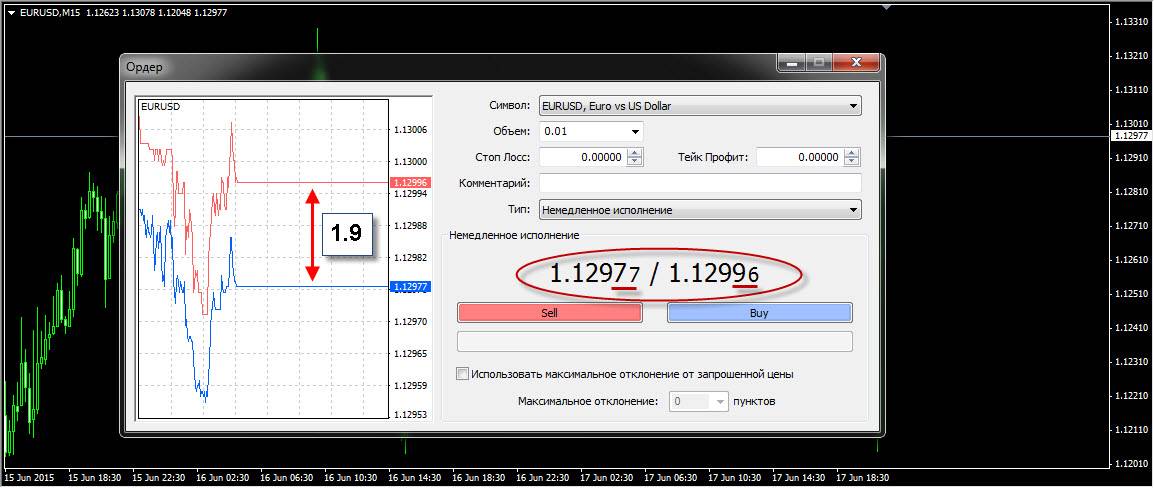Viewport: 1154px width, 488px height.
Task: Click the blue Buy button
Action: tap(760, 313)
